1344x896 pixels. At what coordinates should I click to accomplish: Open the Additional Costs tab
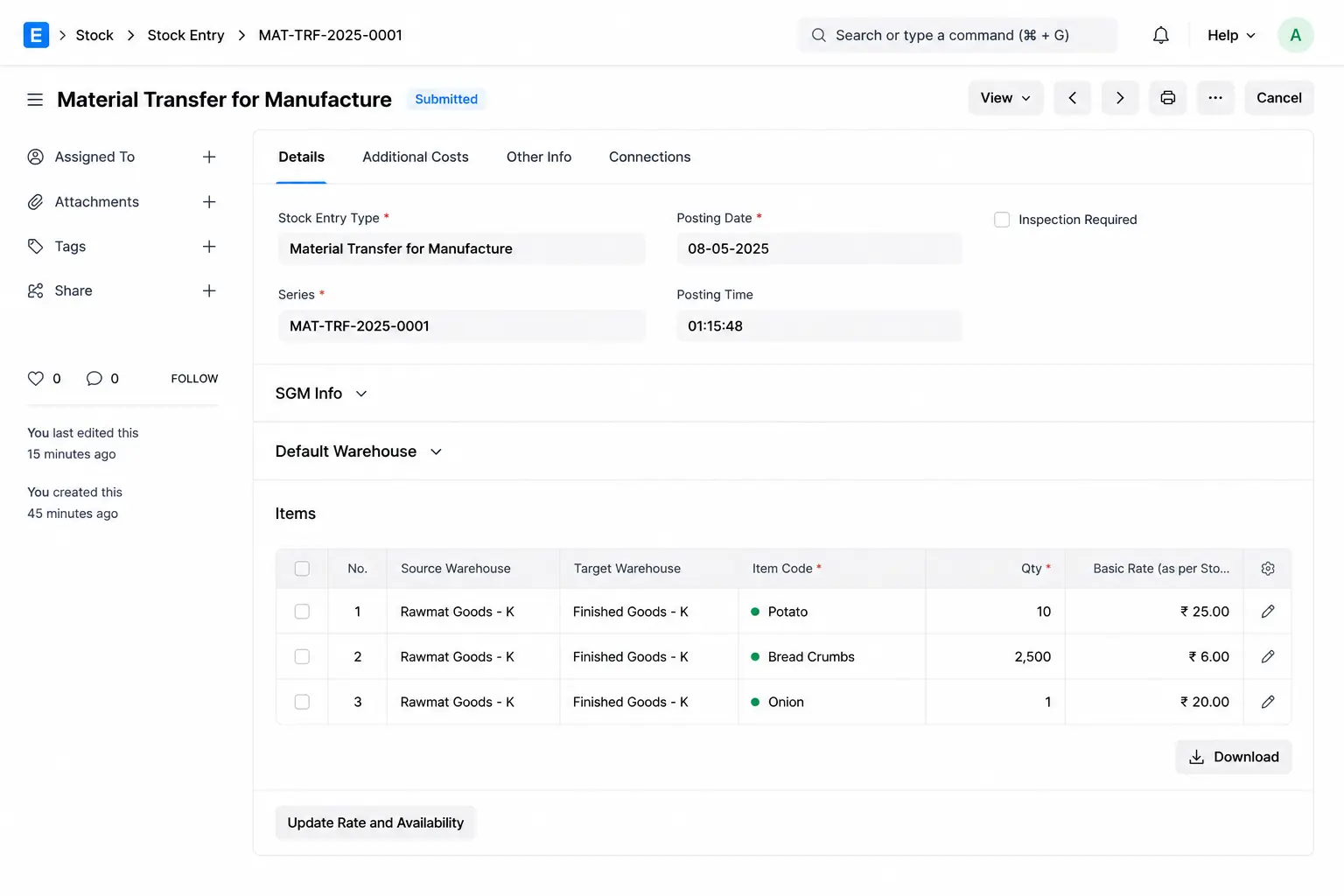pyautogui.click(x=416, y=157)
